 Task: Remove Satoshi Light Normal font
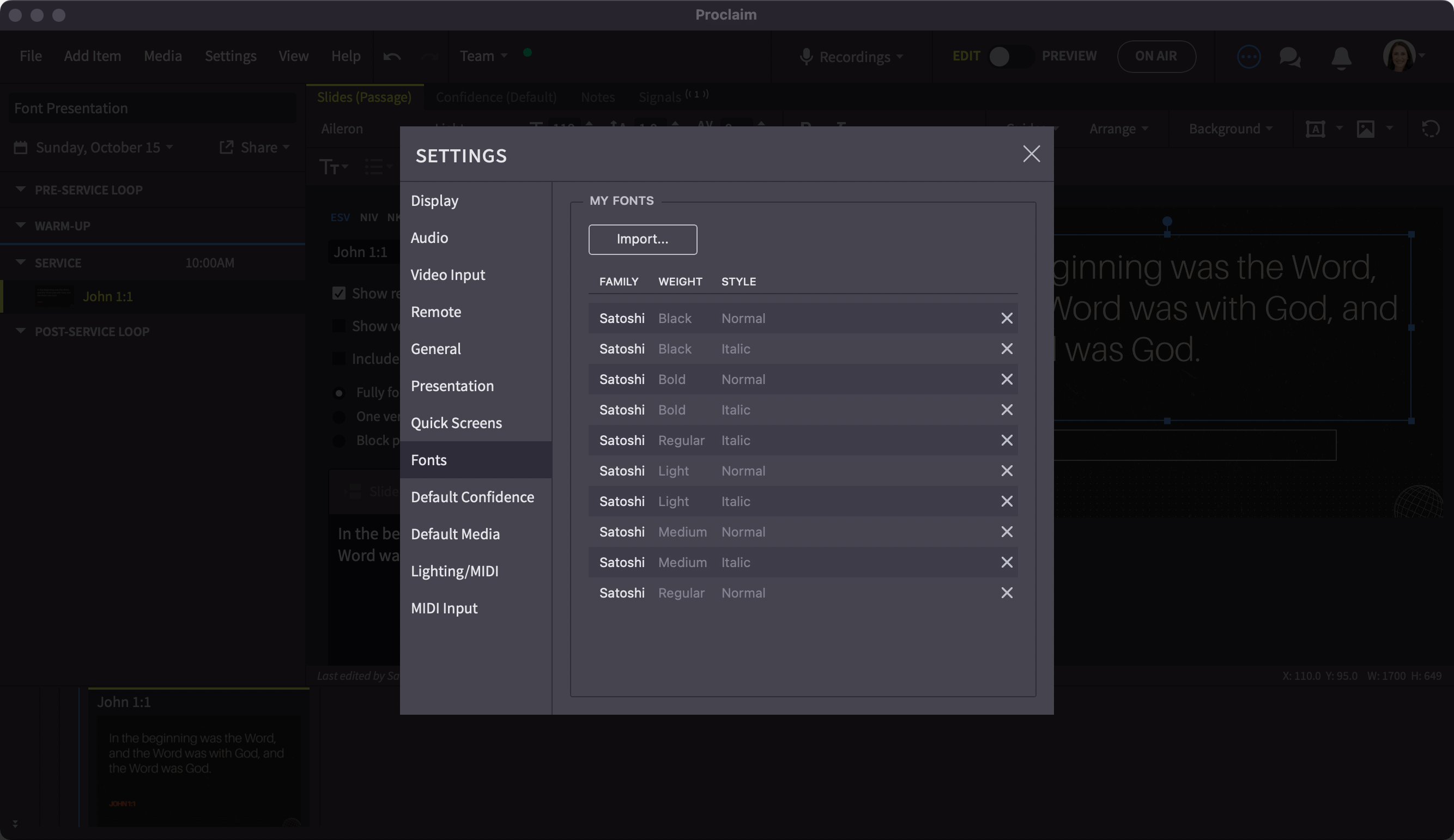[1006, 471]
